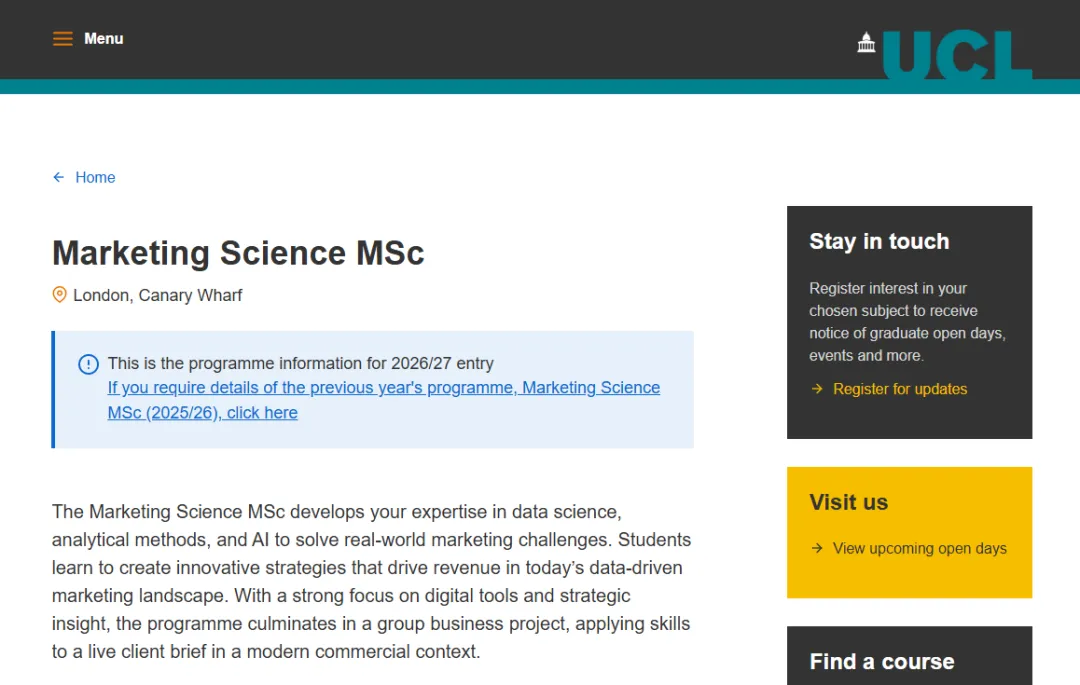This screenshot has height=685, width=1080.
Task: Click the UCL dome building icon
Action: coord(867,42)
